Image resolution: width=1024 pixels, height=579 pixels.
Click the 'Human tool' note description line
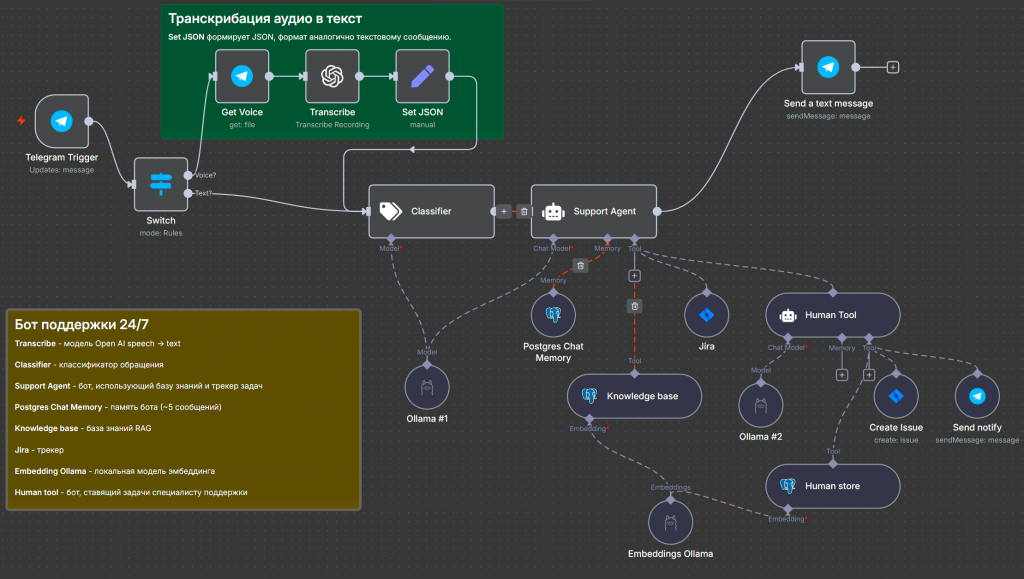click(x=131, y=492)
